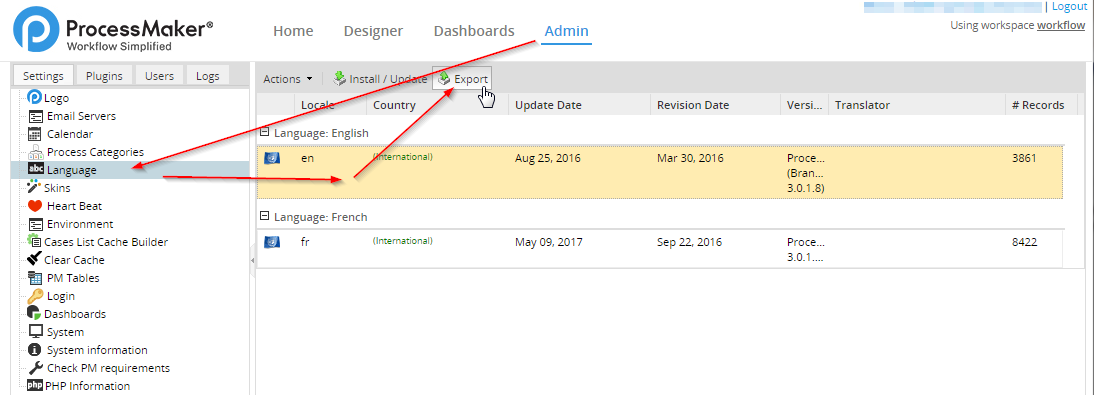This screenshot has width=1094, height=395.
Task: Click the Skins wand icon
Action: 34,187
